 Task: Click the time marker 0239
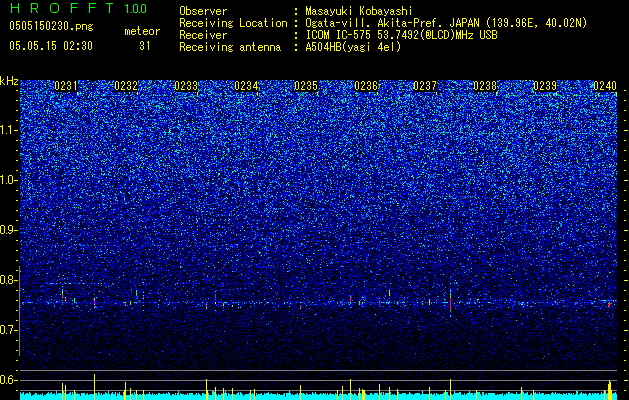[x=545, y=86]
